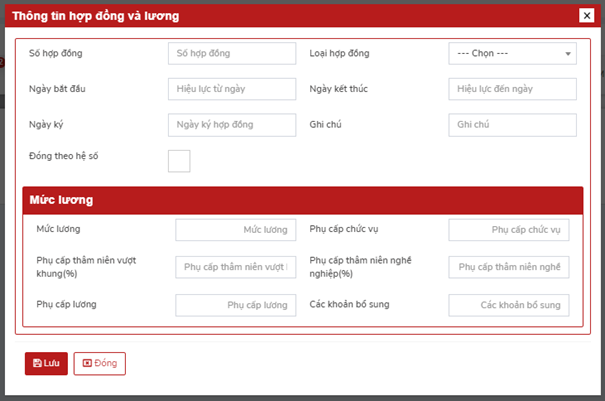This screenshot has height=401, width=605.
Task: Click the Lưu save button
Action: (46, 363)
